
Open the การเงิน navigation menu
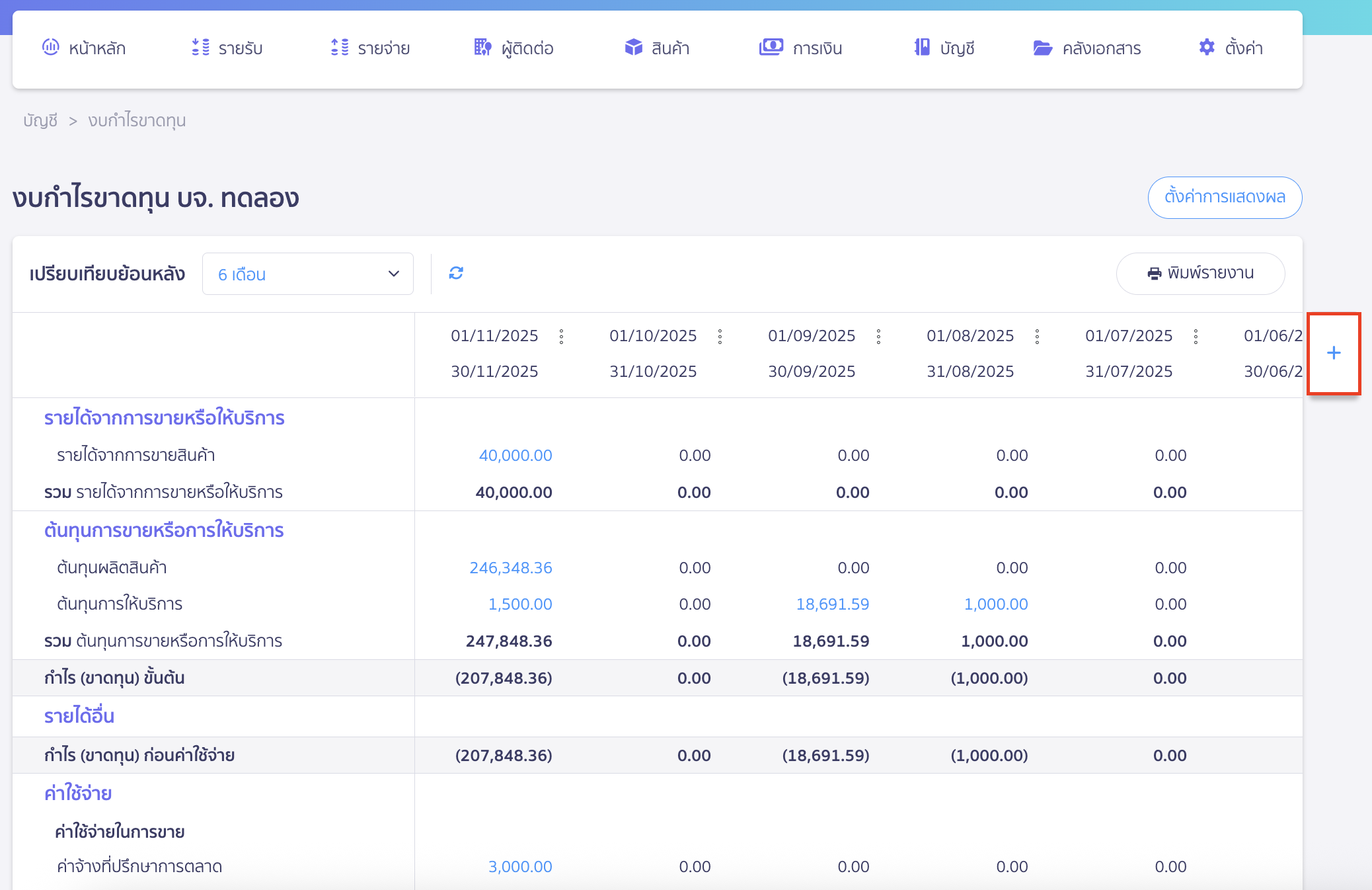800,48
